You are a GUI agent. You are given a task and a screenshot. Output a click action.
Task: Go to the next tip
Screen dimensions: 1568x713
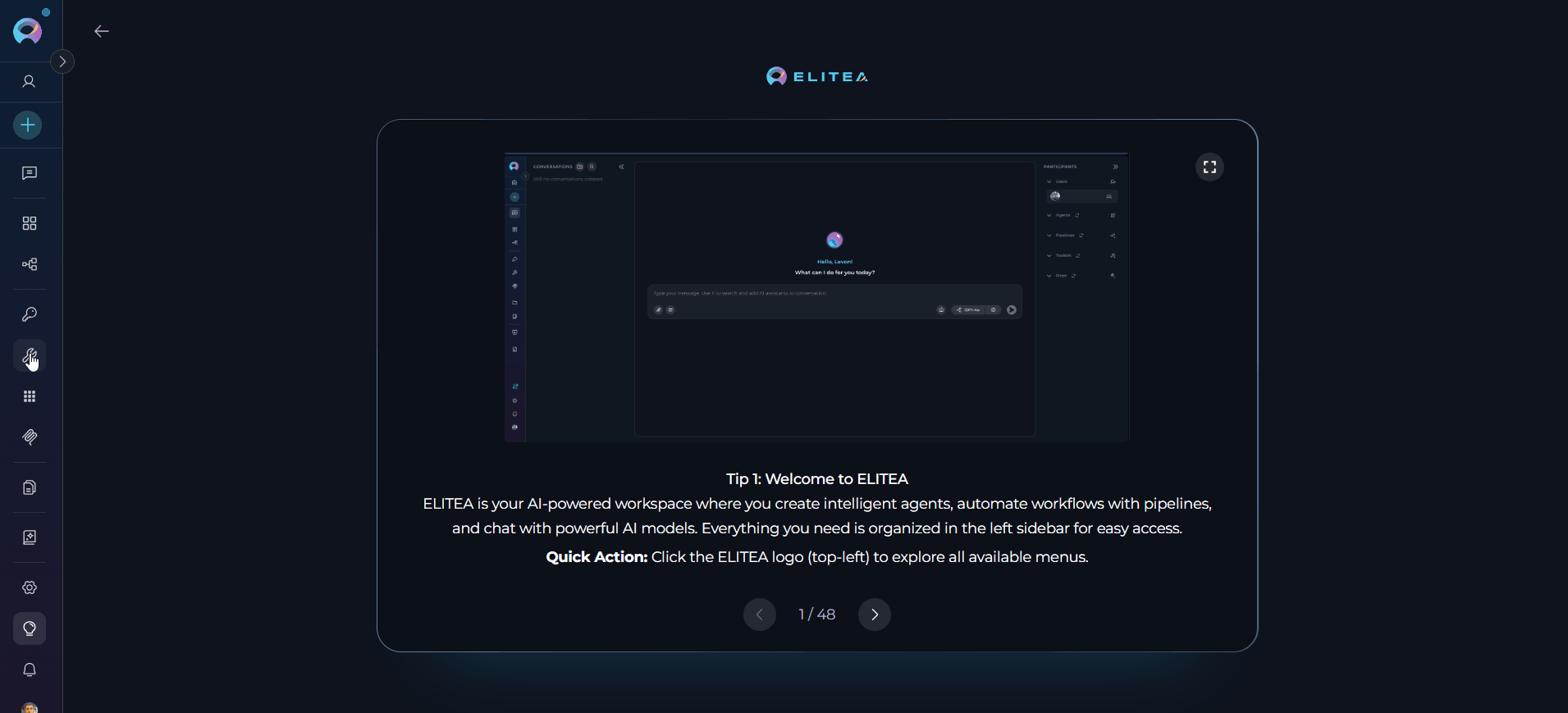(875, 615)
